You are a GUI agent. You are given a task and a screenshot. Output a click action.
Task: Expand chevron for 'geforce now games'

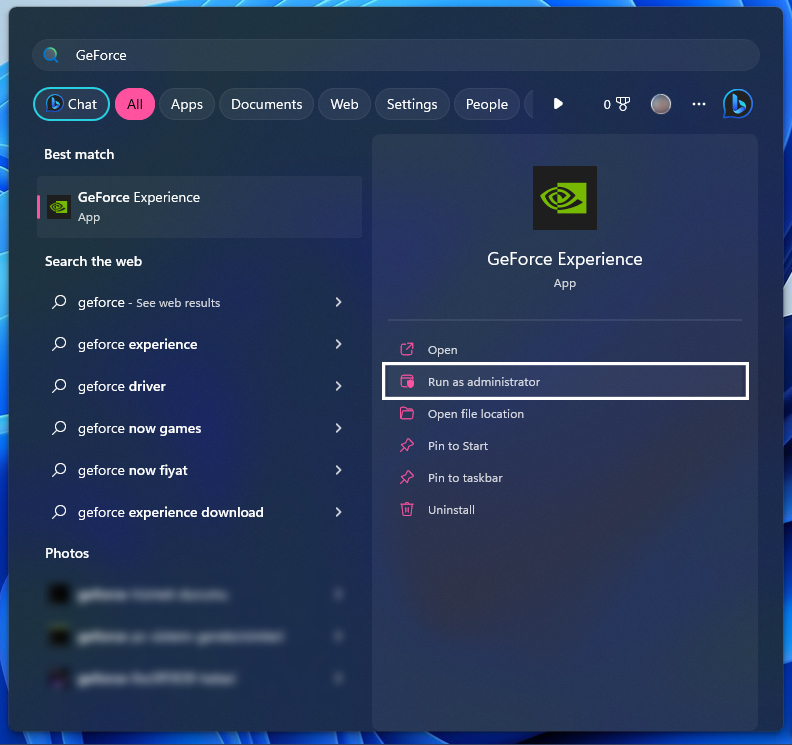click(x=338, y=428)
